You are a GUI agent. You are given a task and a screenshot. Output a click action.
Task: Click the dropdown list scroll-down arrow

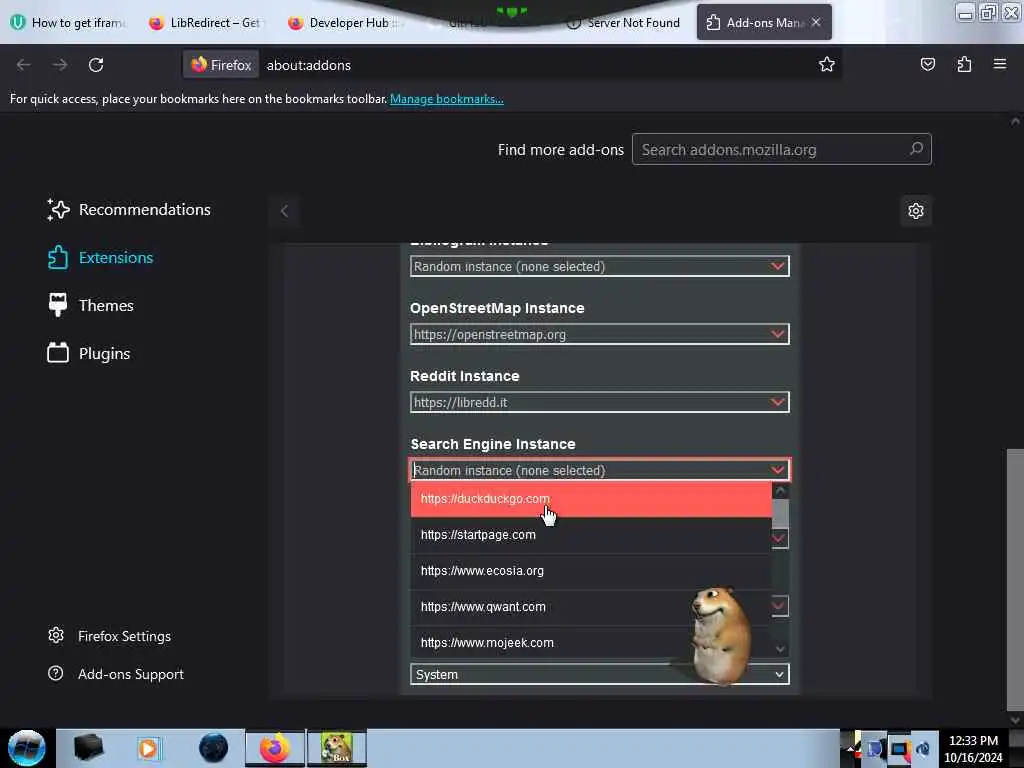pyautogui.click(x=780, y=649)
